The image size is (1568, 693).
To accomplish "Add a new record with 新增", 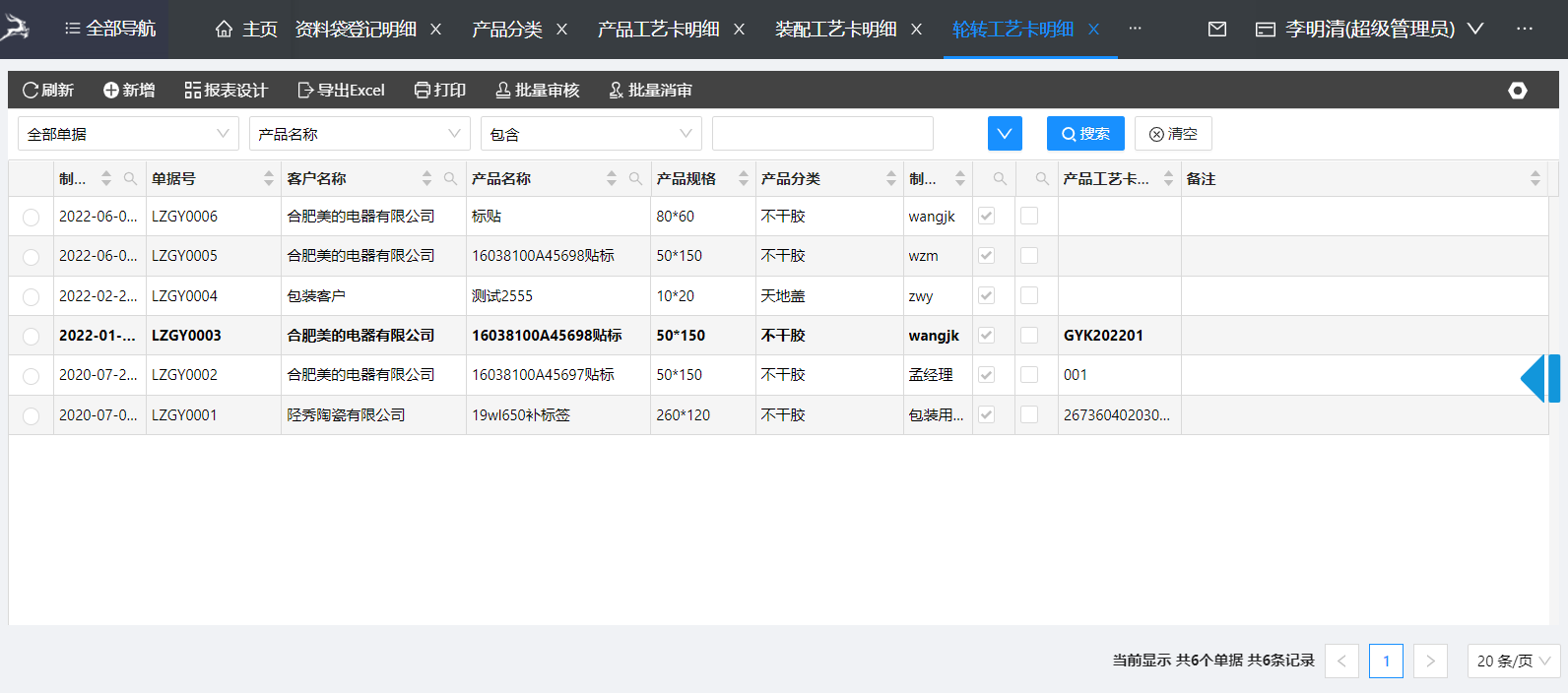I will click(x=129, y=91).
